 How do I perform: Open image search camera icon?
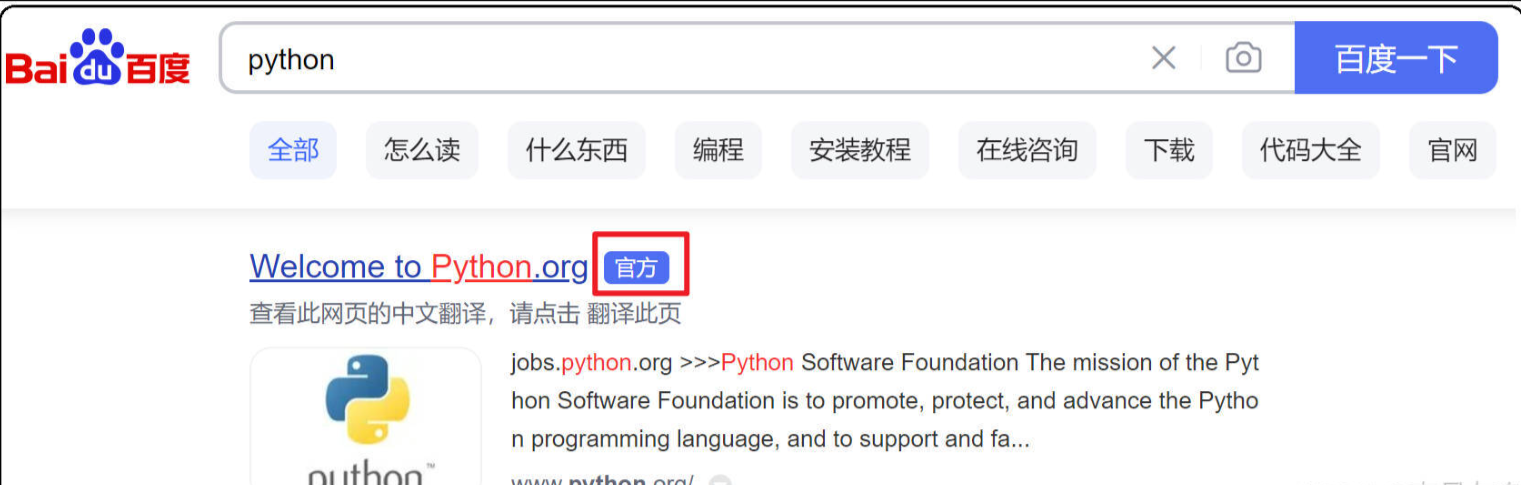pos(1243,58)
